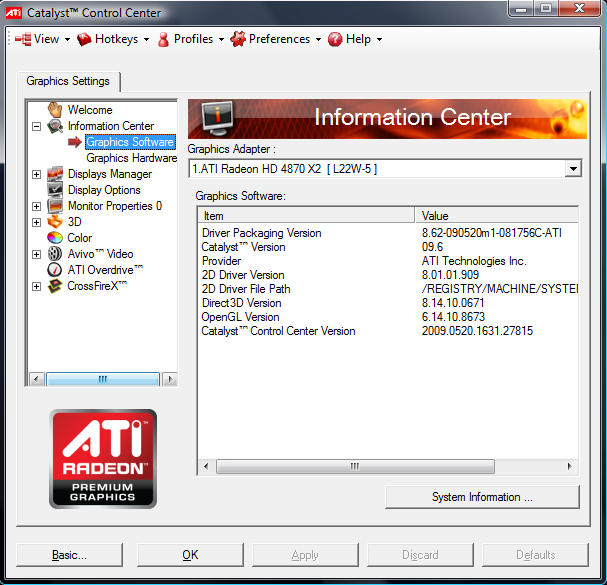Screen dimensions: 607x585
Task: Select Graphics Hardware tree item
Action: point(132,158)
